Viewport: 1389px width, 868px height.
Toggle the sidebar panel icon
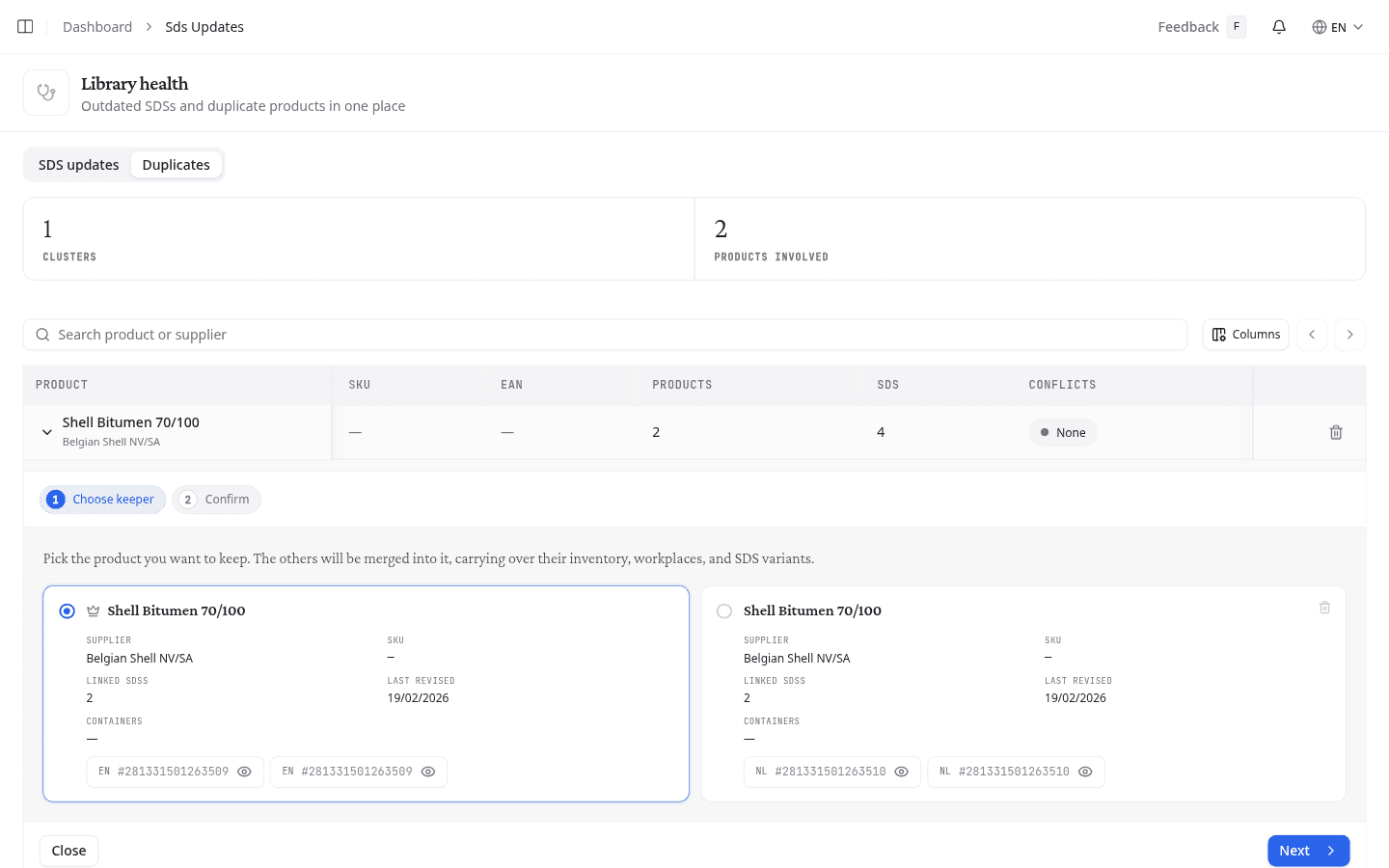tap(25, 27)
